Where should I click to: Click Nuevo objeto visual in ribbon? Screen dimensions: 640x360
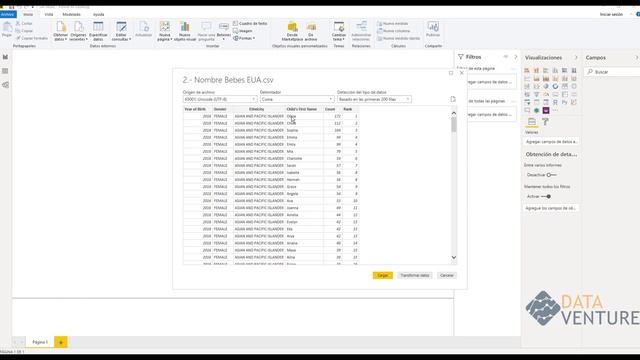(x=185, y=31)
